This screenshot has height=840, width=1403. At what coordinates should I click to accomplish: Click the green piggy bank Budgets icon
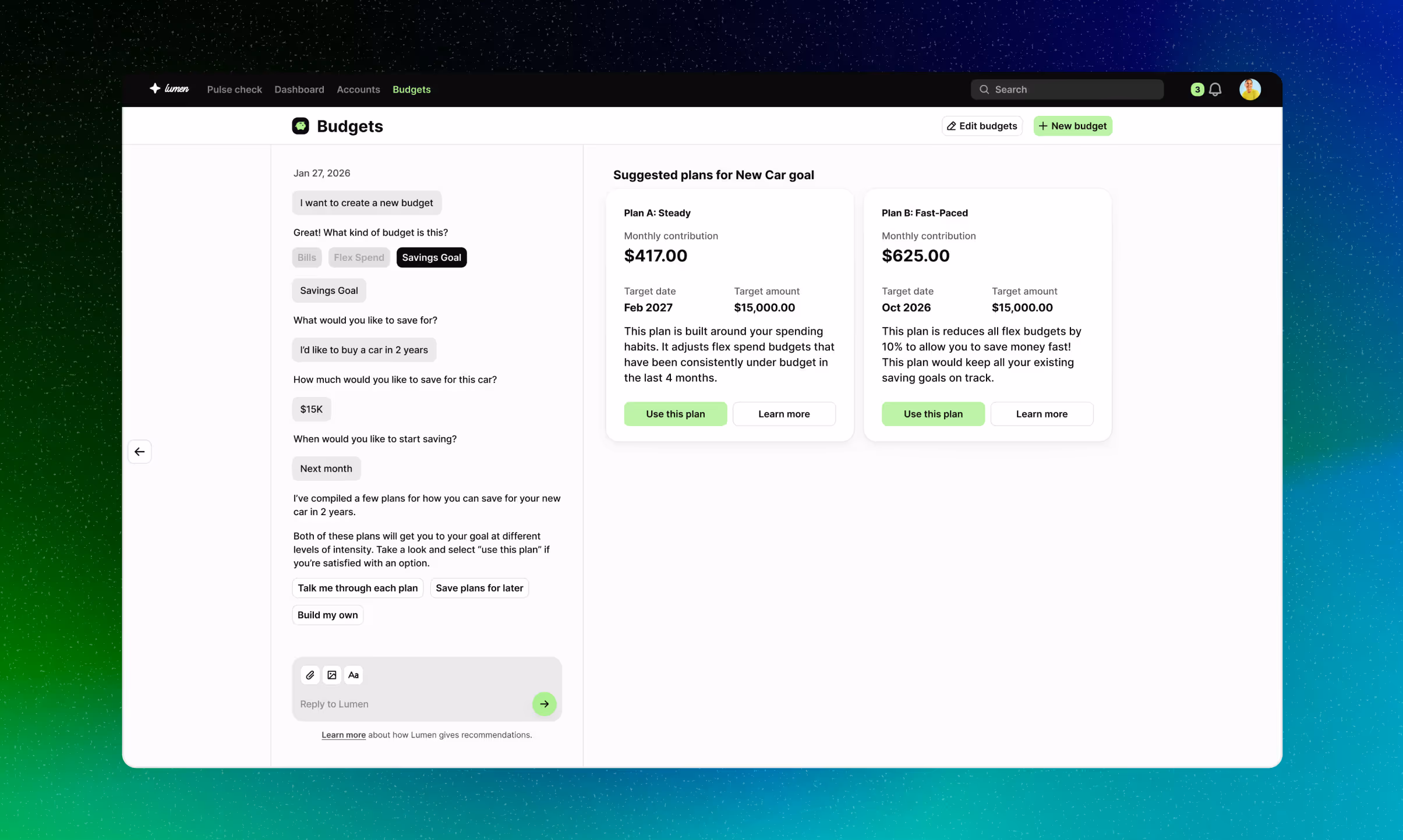click(x=301, y=126)
